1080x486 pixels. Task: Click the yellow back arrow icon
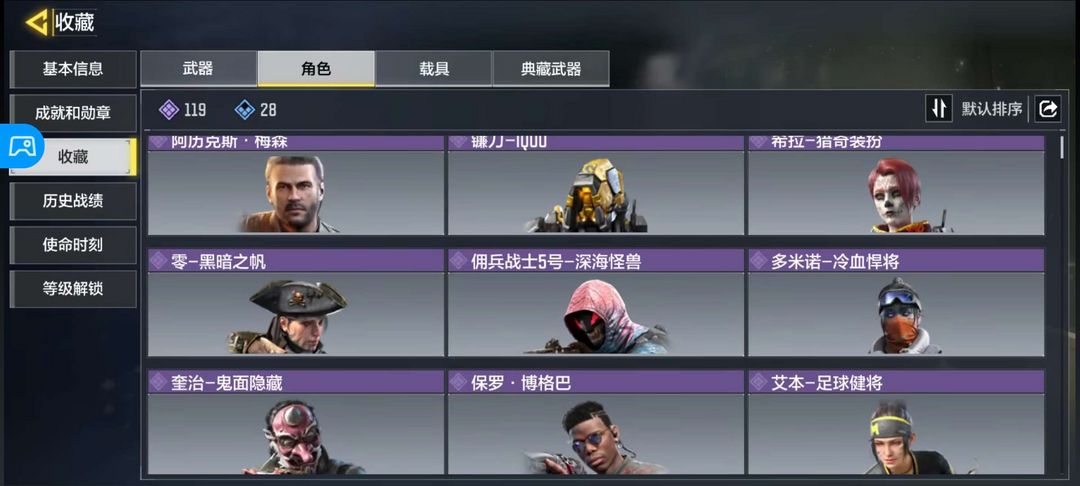point(37,22)
